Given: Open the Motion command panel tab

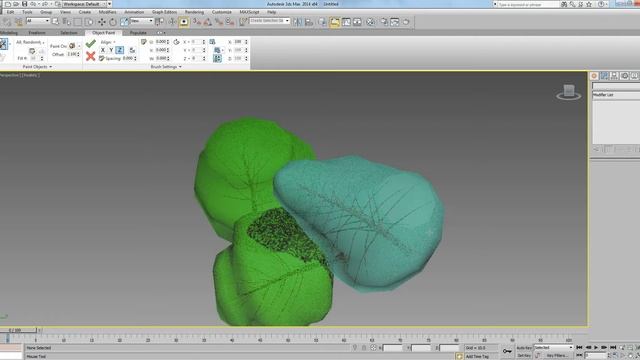Looking at the screenshot, I should point(624,76).
